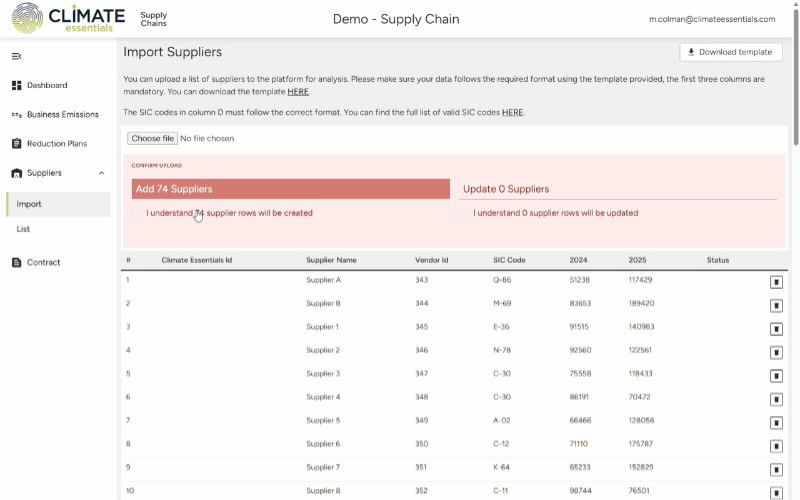Click the Vendor Id 344 cell
This screenshot has height=500, width=800.
pos(421,304)
